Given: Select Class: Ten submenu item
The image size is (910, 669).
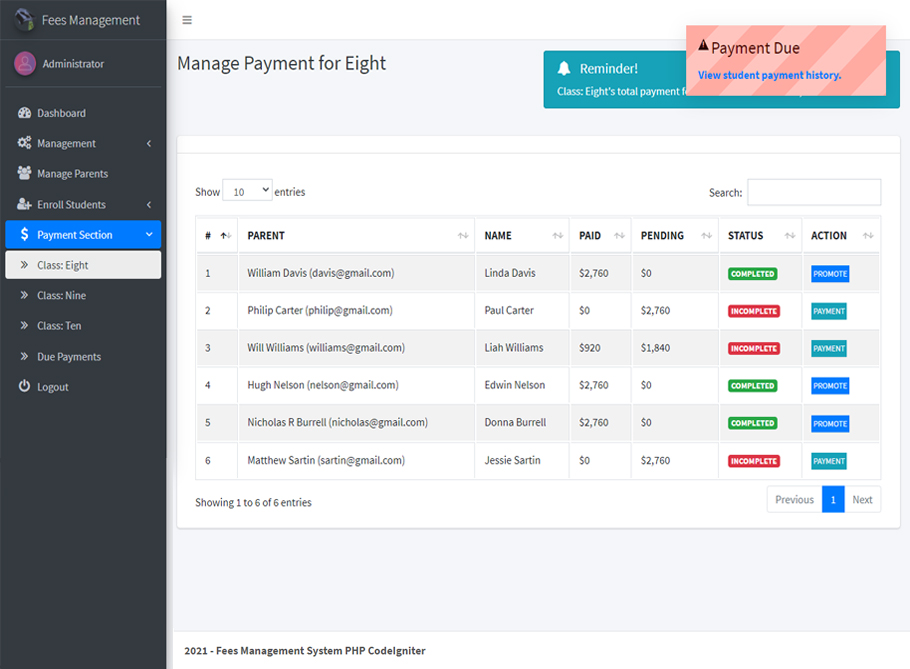Looking at the screenshot, I should point(83,326).
